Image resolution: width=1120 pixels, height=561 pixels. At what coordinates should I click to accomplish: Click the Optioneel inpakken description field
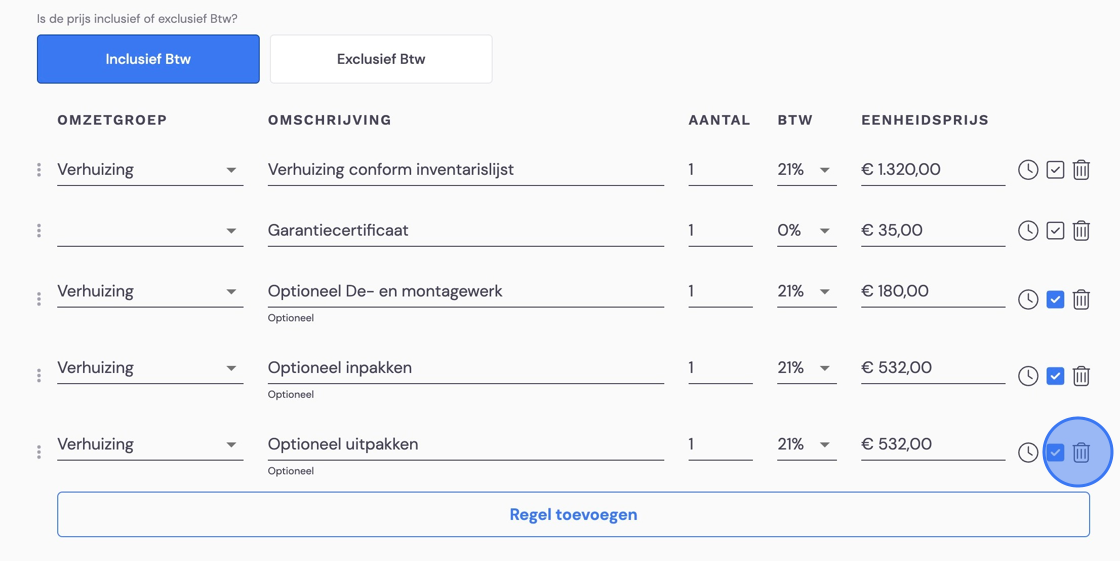point(466,368)
